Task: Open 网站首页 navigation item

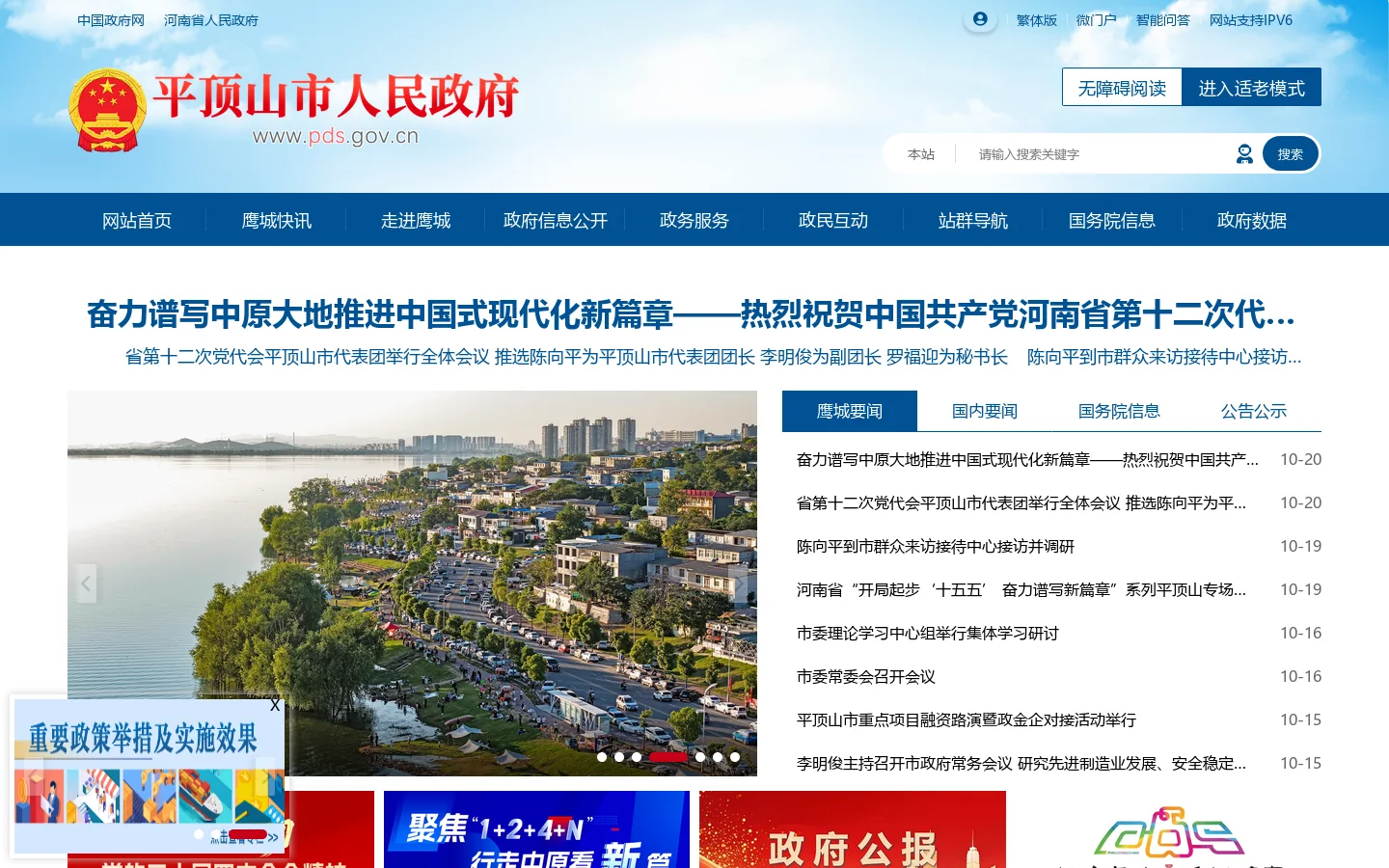Action: click(x=137, y=221)
